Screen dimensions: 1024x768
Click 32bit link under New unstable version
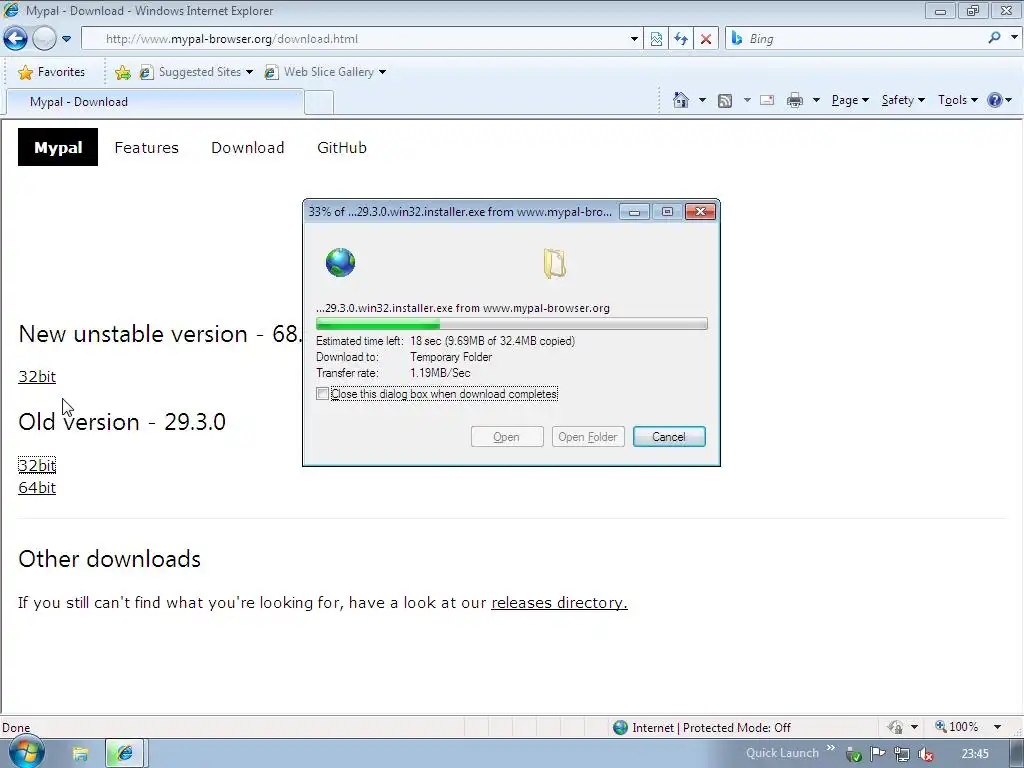(x=37, y=377)
